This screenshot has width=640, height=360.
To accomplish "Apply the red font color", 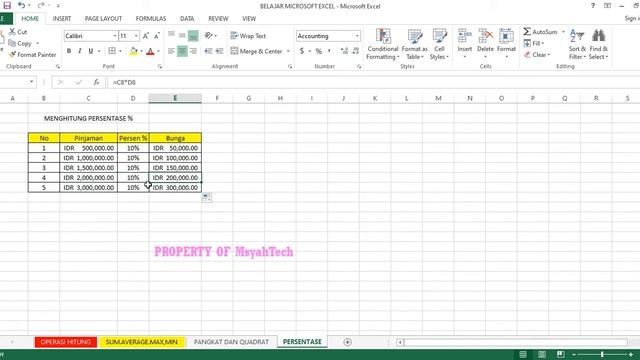I will click(x=150, y=51).
